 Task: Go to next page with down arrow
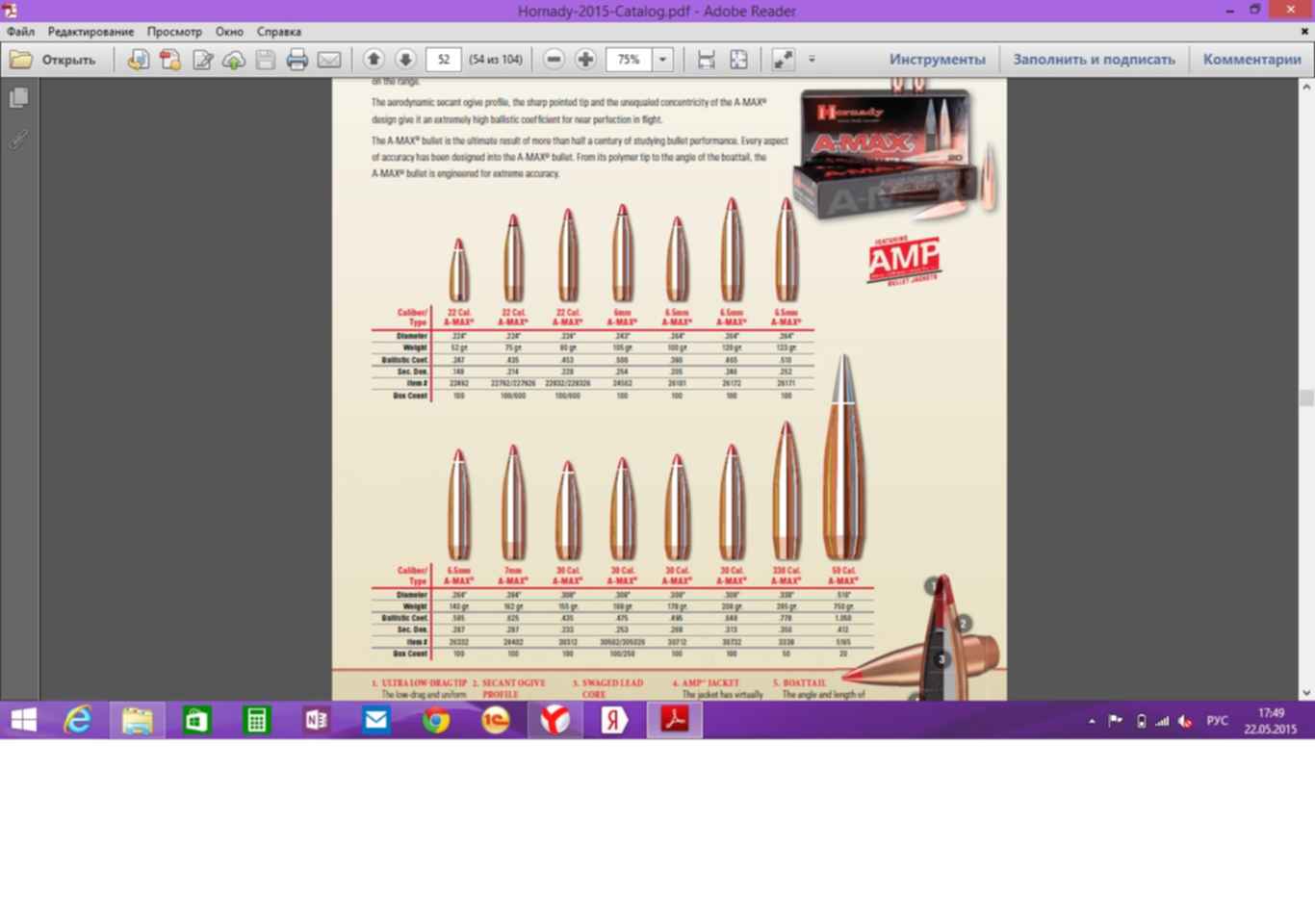[405, 60]
